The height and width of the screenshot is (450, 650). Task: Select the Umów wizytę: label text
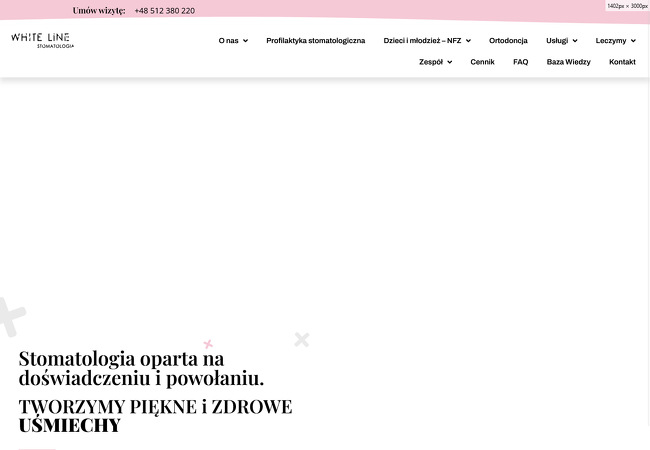tap(99, 11)
